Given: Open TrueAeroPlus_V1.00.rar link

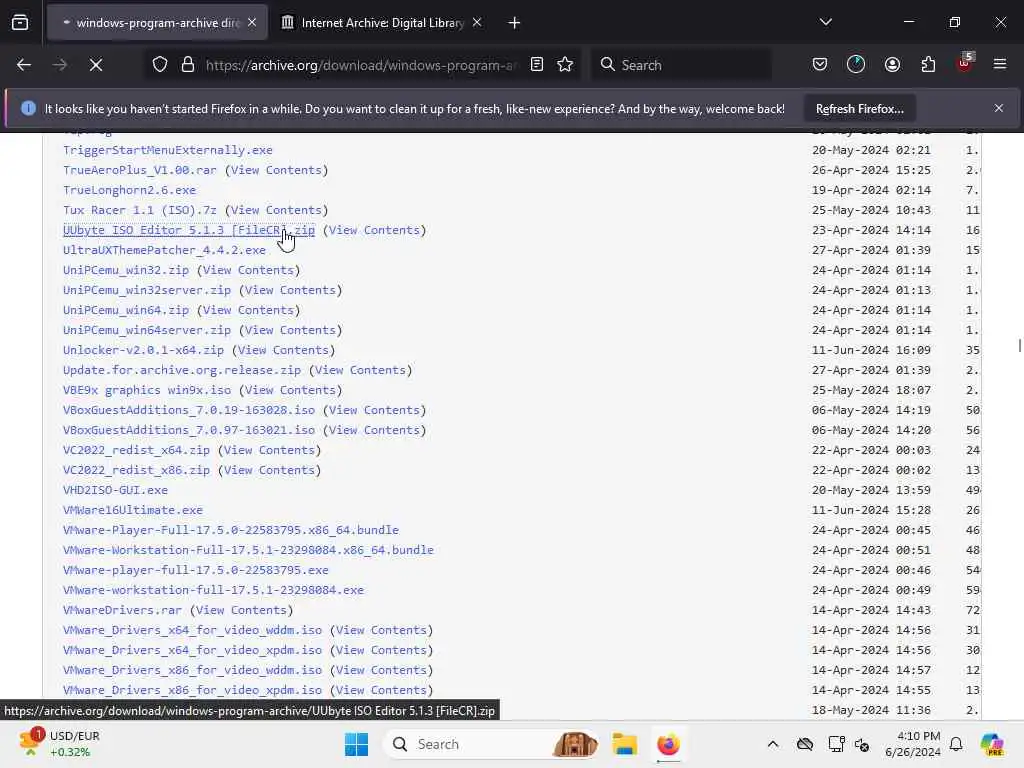Looking at the screenshot, I should [x=140, y=170].
